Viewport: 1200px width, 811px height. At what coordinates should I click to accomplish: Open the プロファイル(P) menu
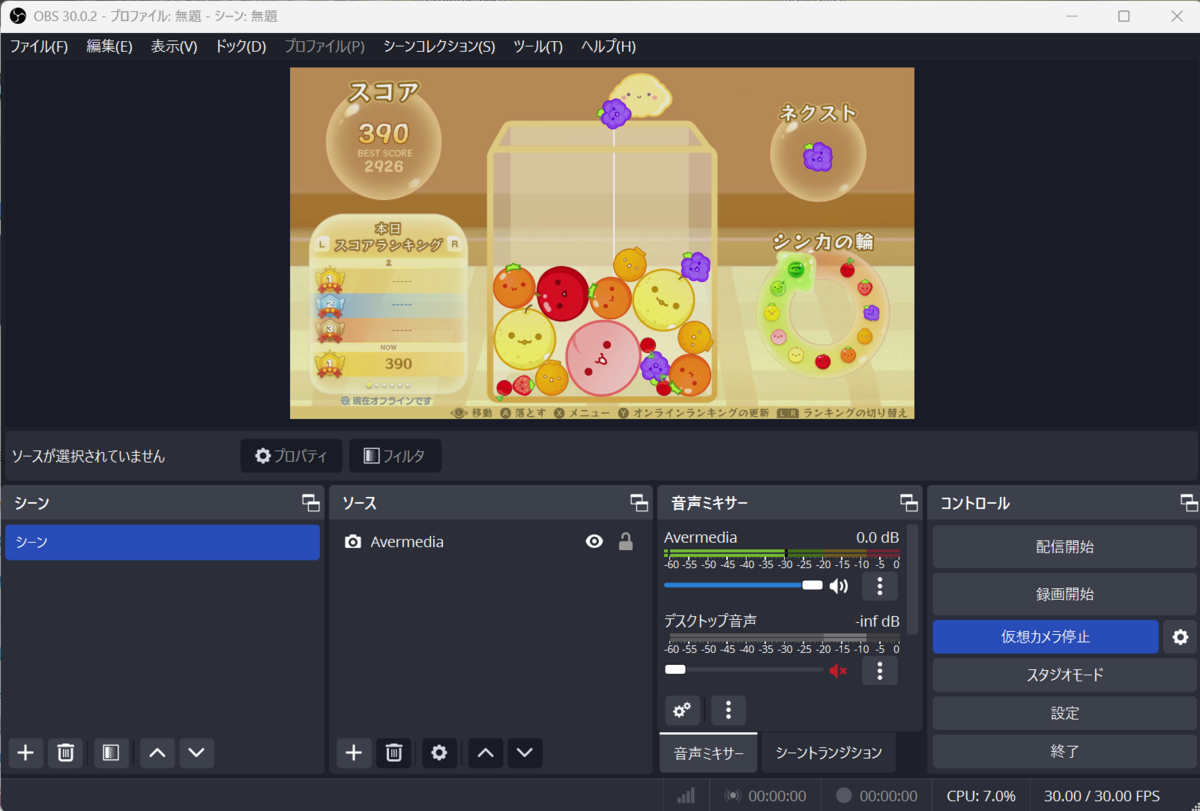coord(324,46)
